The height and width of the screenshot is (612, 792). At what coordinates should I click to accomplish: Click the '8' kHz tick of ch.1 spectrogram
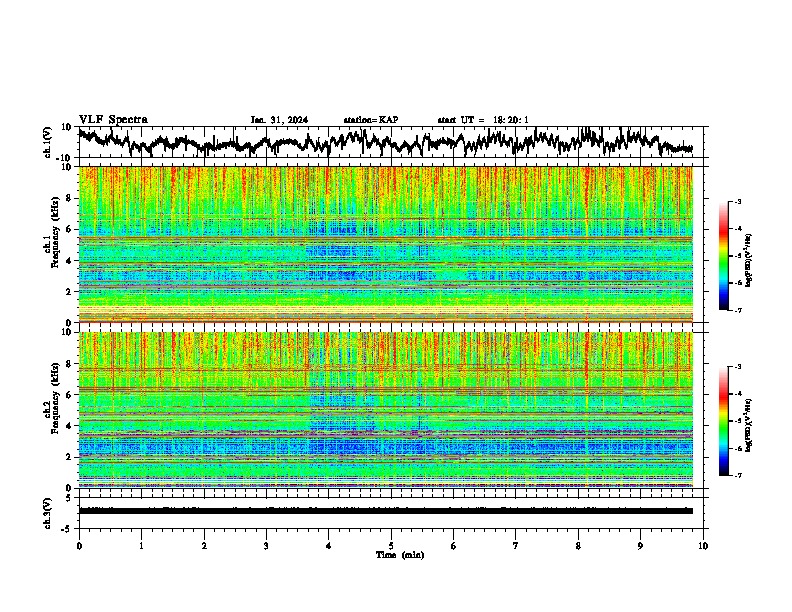tap(69, 198)
